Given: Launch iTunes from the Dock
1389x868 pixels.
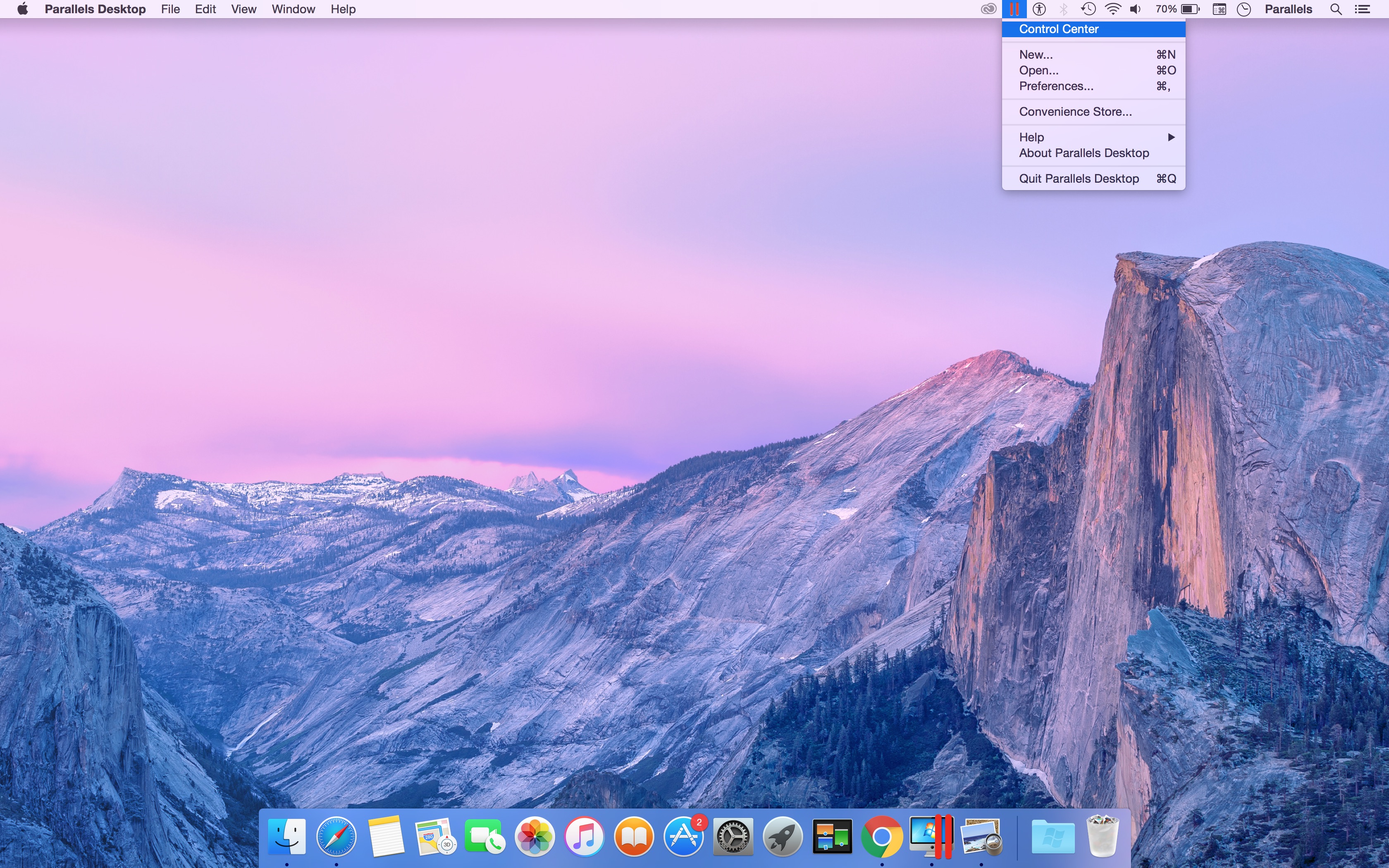Looking at the screenshot, I should pos(584,837).
